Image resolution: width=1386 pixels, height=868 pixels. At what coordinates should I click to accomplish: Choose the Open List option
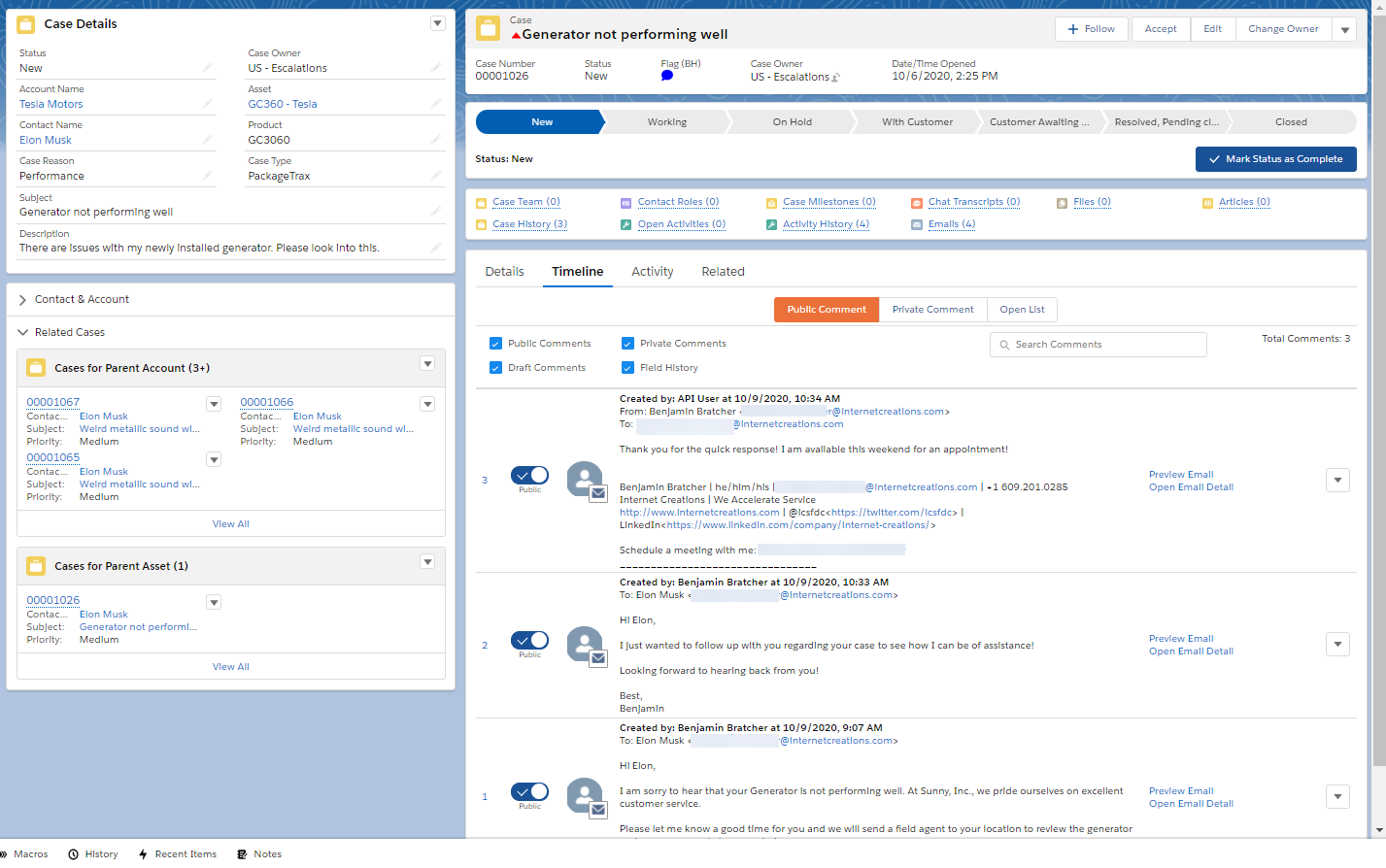[x=1023, y=310]
